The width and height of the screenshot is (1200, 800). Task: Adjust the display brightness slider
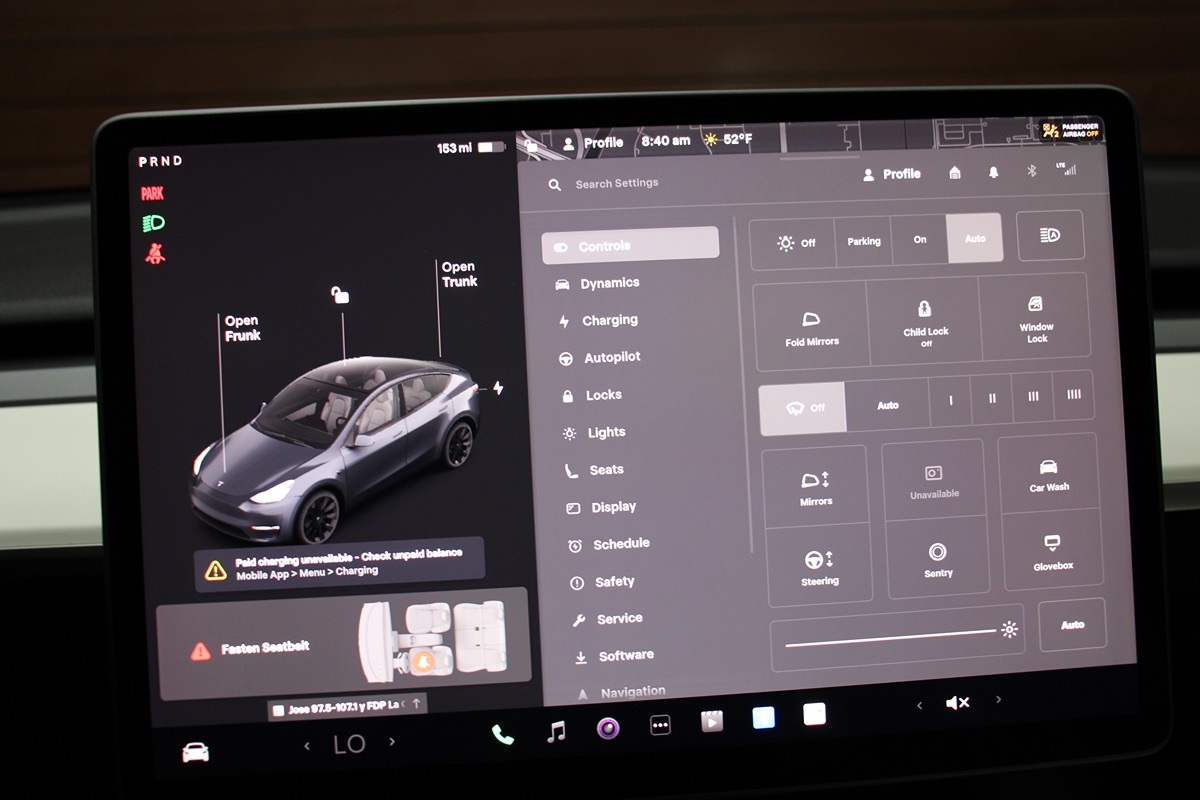[890, 632]
